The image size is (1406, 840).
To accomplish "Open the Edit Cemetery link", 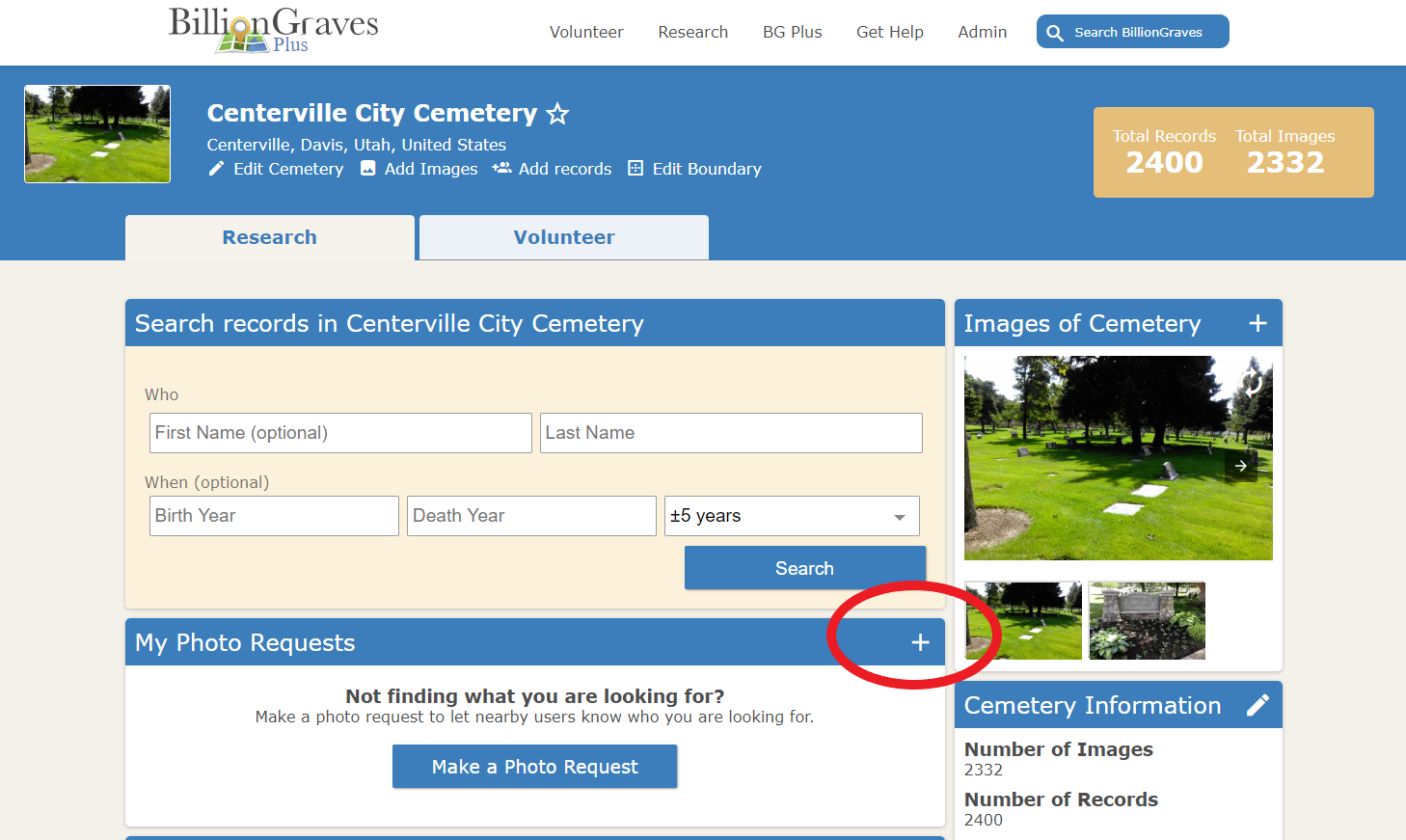I will click(288, 169).
